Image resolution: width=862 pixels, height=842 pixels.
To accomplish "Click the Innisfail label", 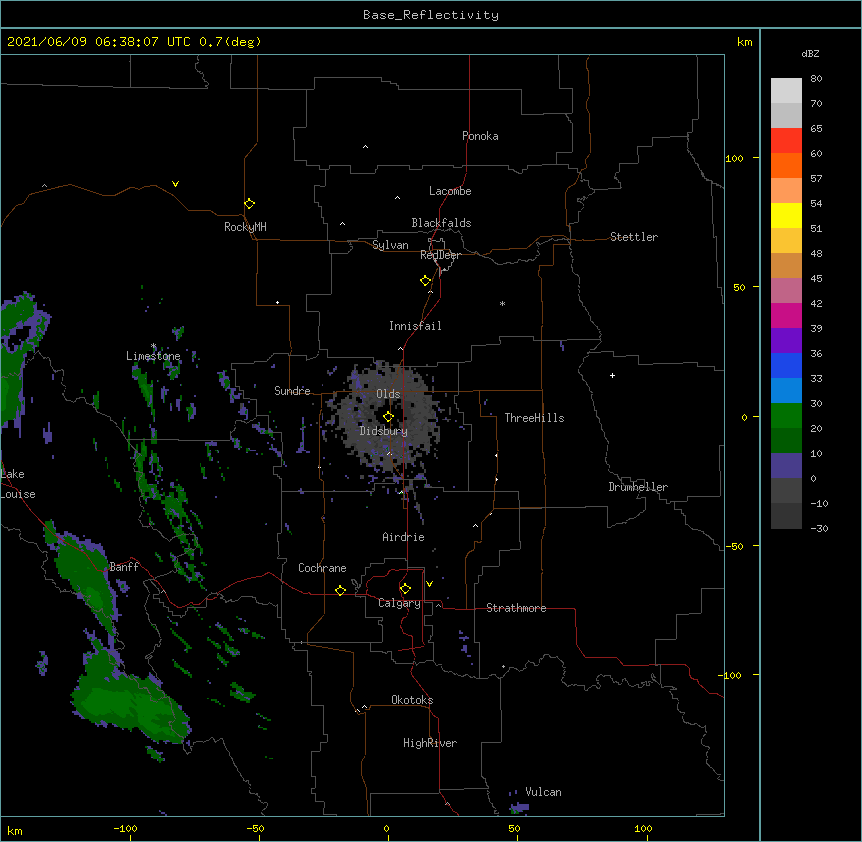I will coord(415,326).
